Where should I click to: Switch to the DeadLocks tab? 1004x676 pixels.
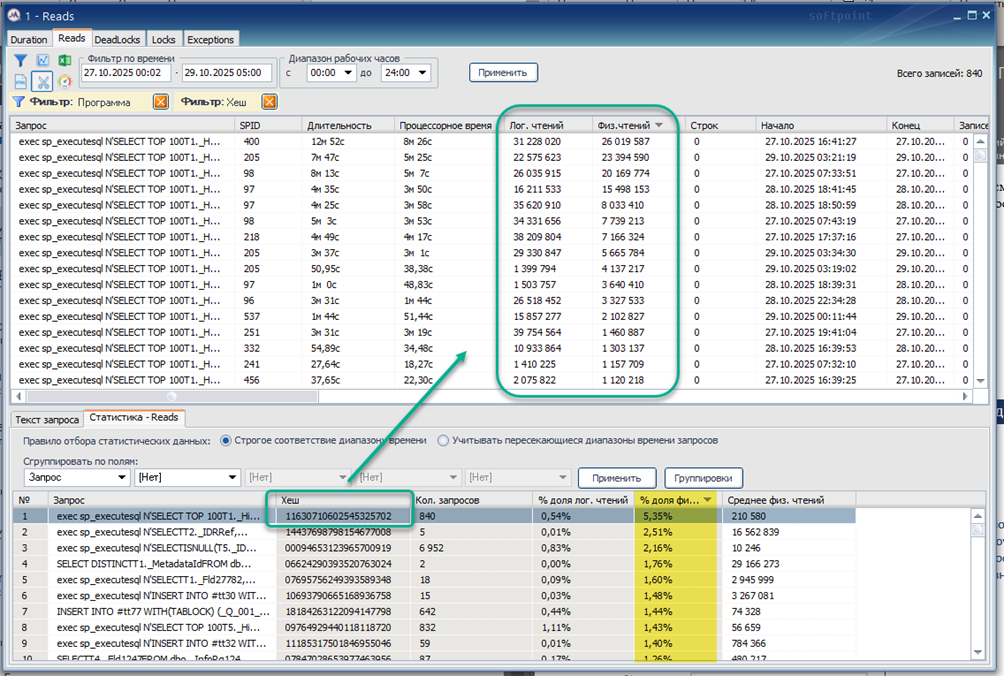(x=118, y=40)
